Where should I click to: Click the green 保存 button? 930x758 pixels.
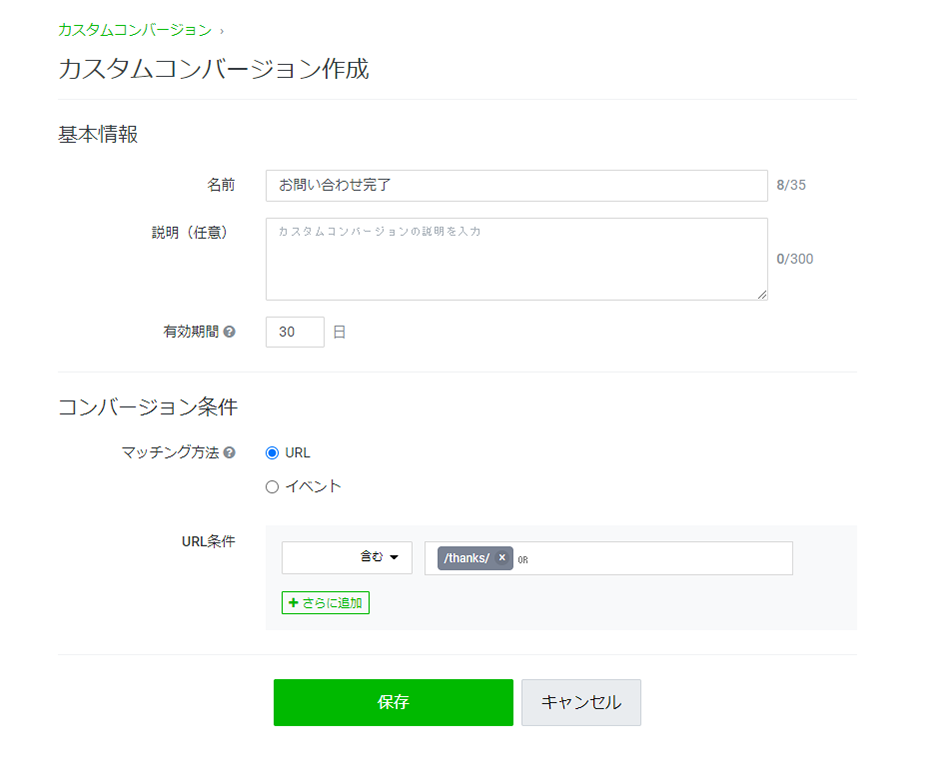(393, 702)
